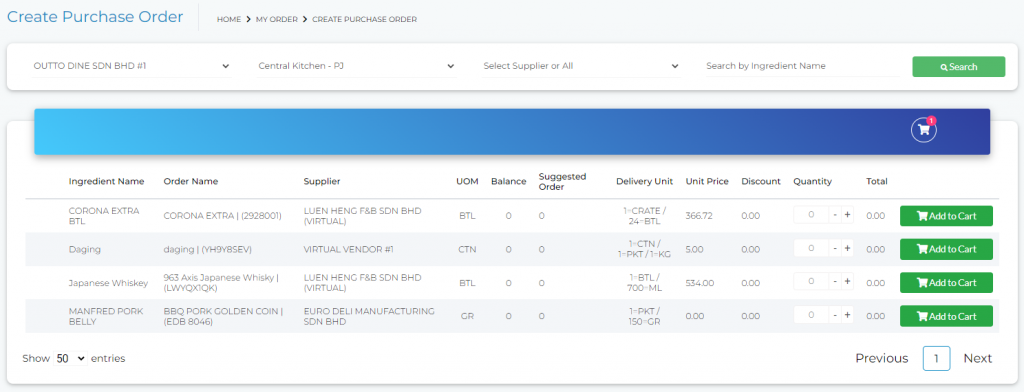
Task: Add MANFRED PORK BELLY to cart
Action: [x=946, y=316]
